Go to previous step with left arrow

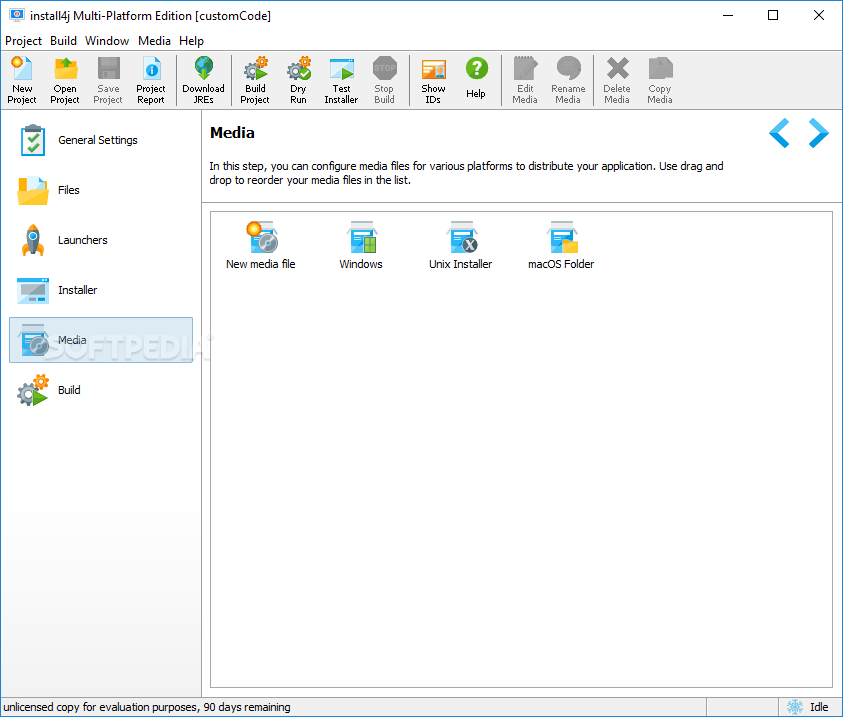pos(779,133)
